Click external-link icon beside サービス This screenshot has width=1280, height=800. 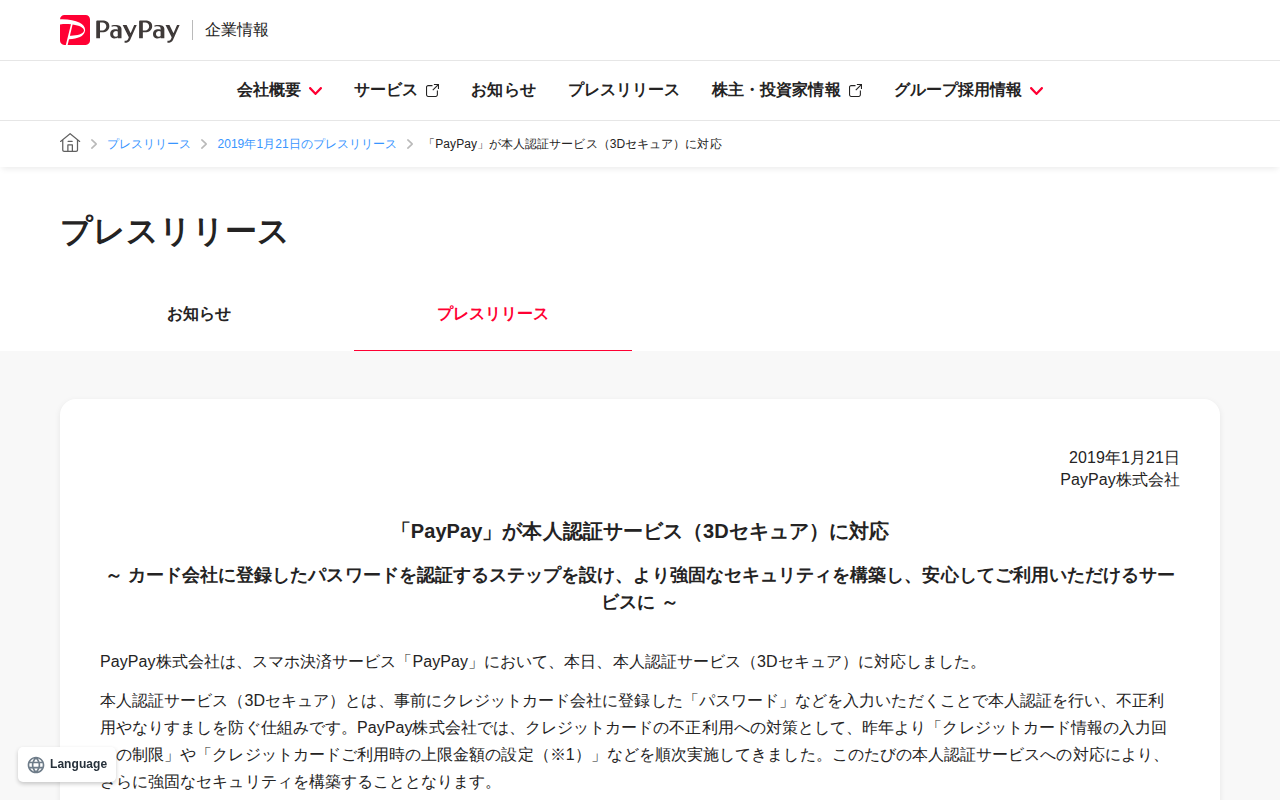pos(432,90)
